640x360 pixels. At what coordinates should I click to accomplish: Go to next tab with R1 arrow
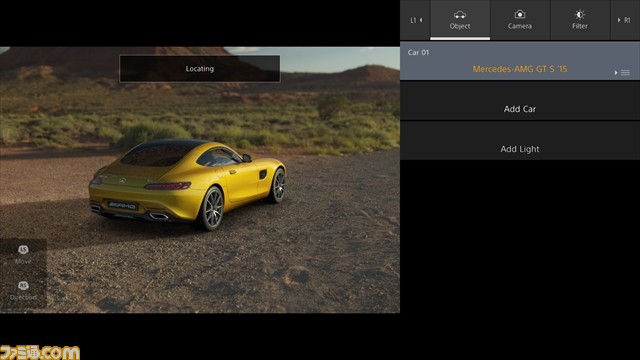624,20
